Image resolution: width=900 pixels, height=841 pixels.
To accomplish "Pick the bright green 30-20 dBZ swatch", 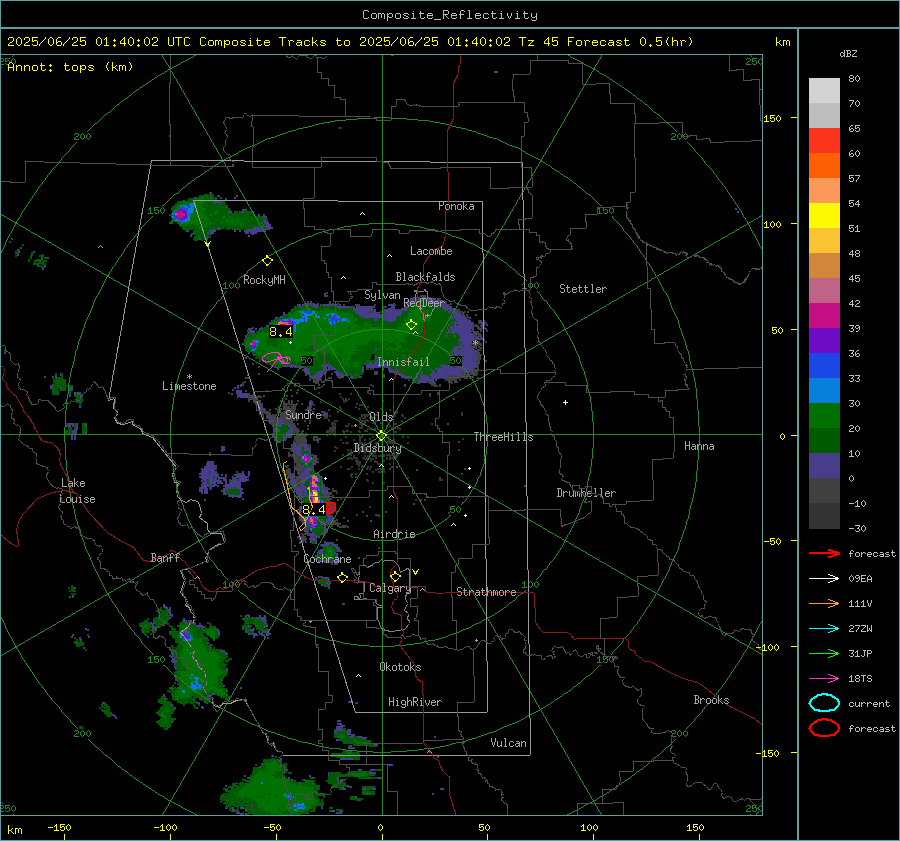I will tap(824, 415).
